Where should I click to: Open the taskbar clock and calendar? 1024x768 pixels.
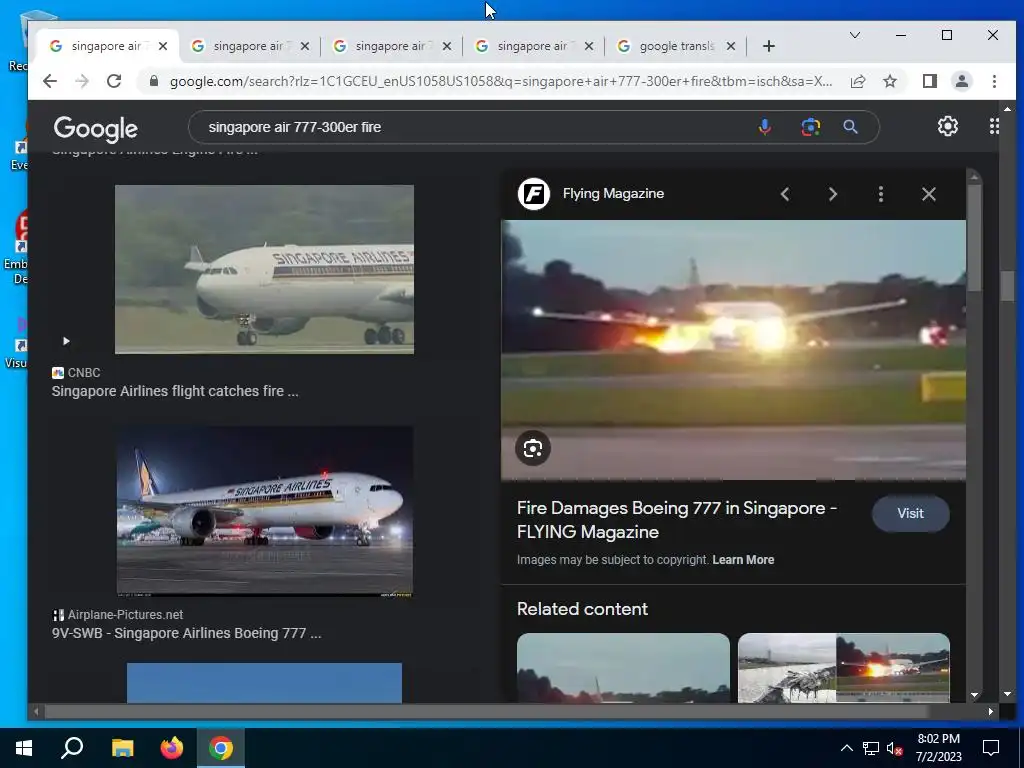click(x=938, y=748)
